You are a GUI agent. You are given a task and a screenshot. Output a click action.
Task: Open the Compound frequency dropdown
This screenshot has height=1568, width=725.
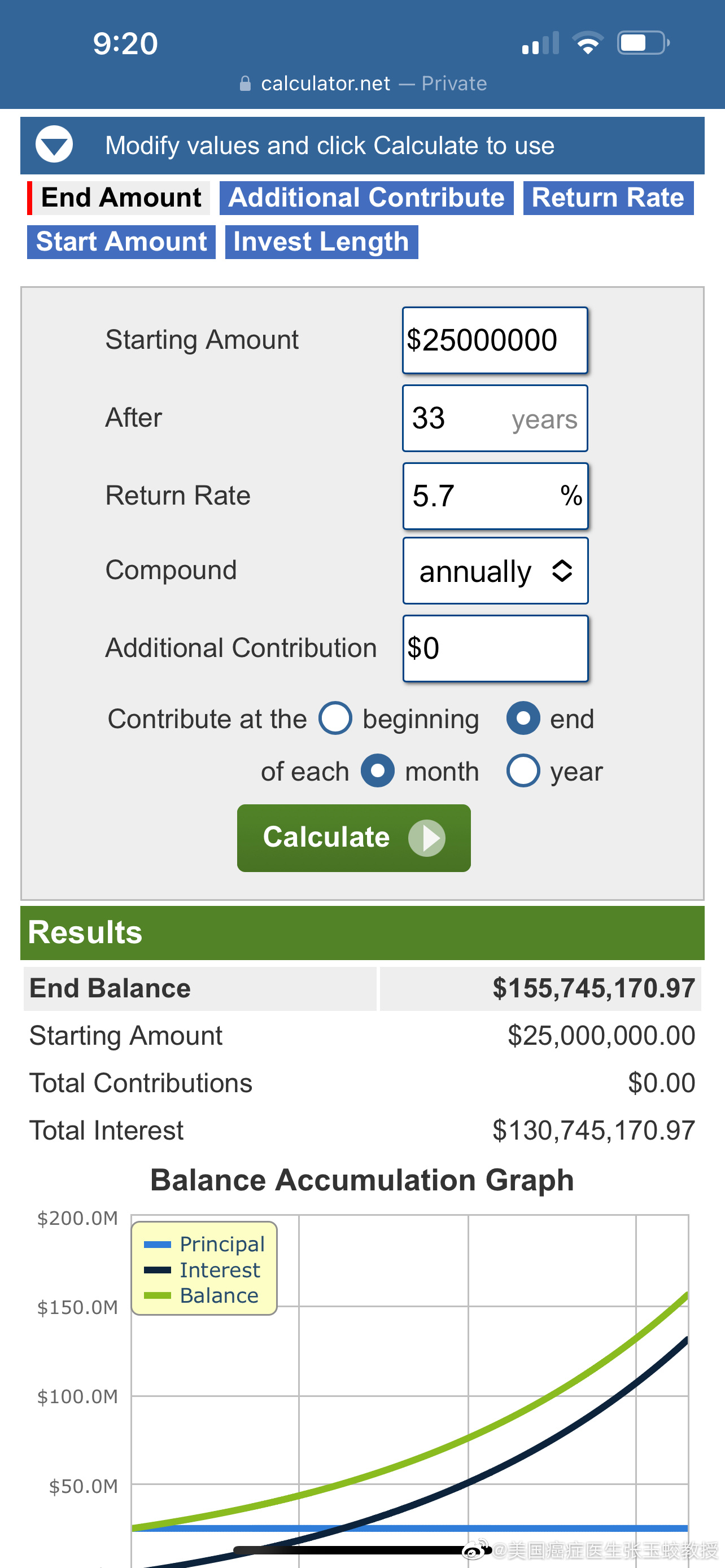tap(496, 571)
